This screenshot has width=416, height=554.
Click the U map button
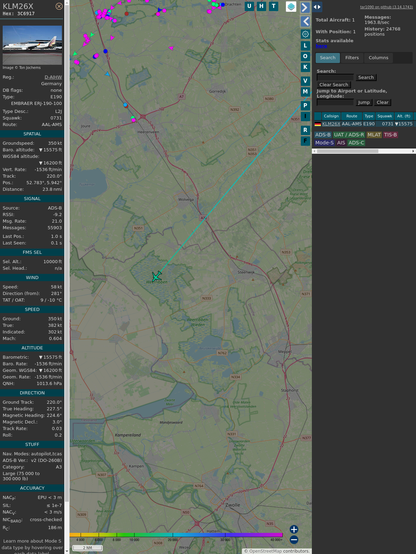tap(250, 6)
